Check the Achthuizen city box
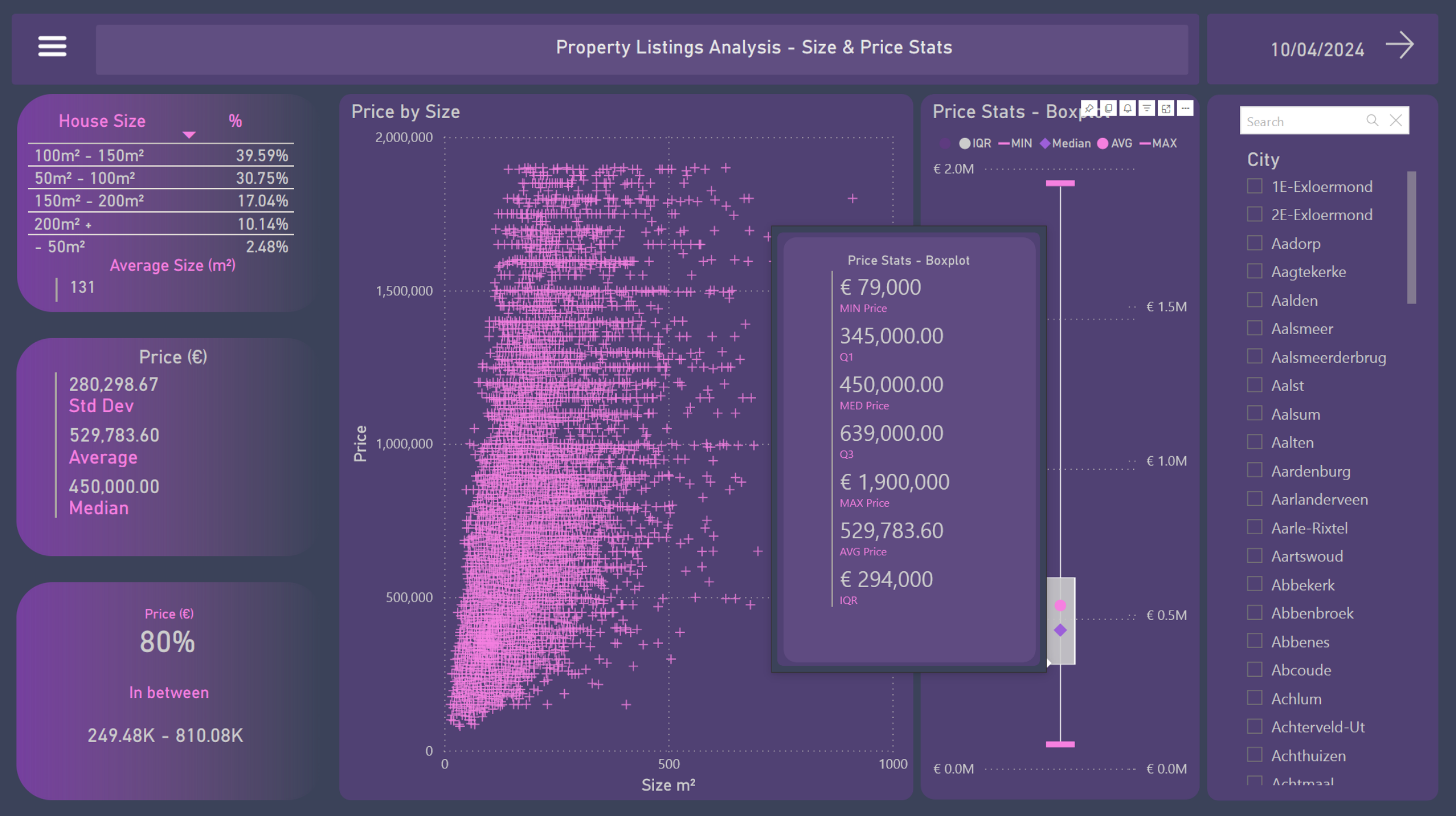 [1255, 756]
